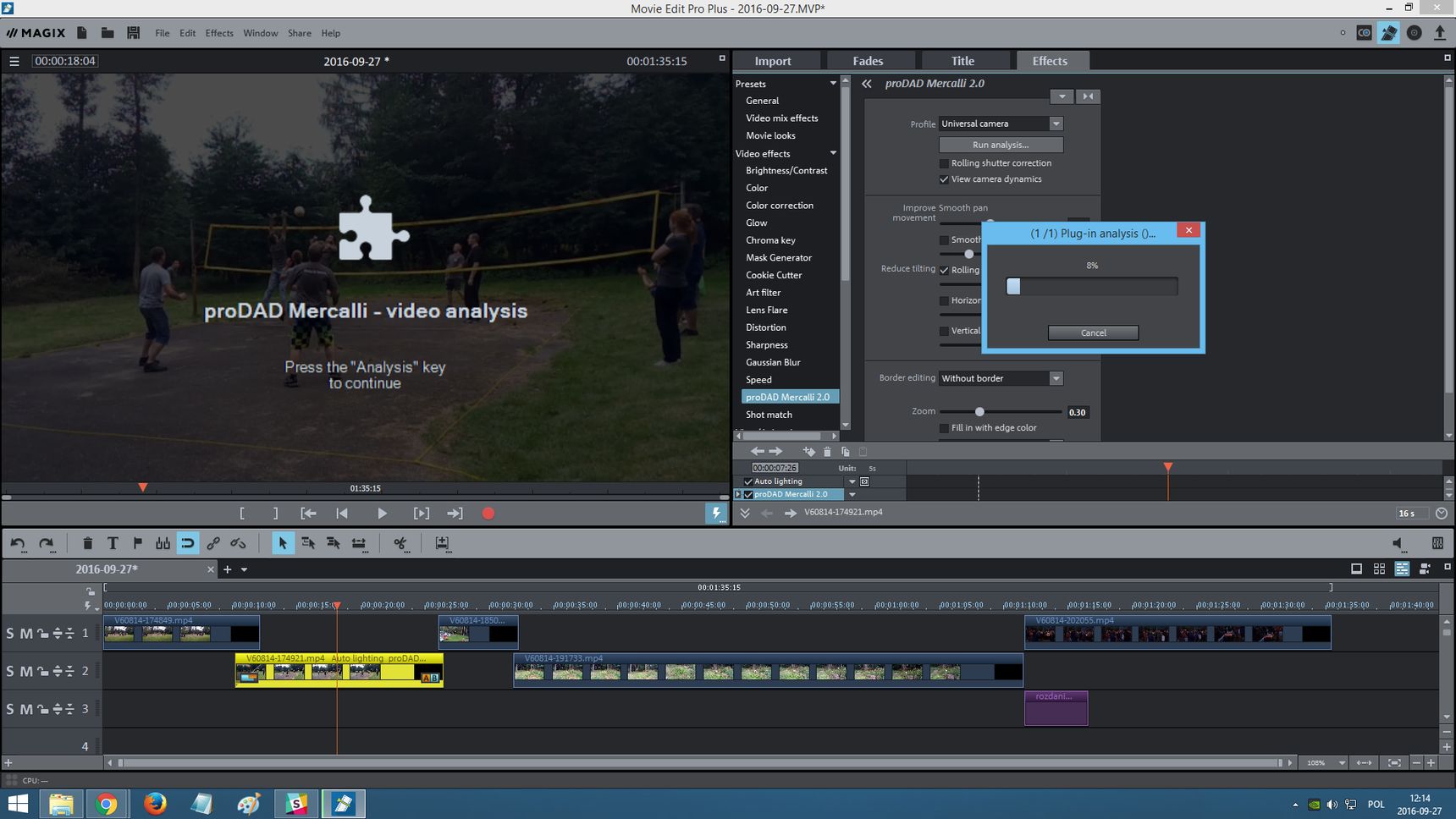This screenshot has width=1456, height=819.
Task: Cancel the Plug-in analysis dialog
Action: [1093, 333]
